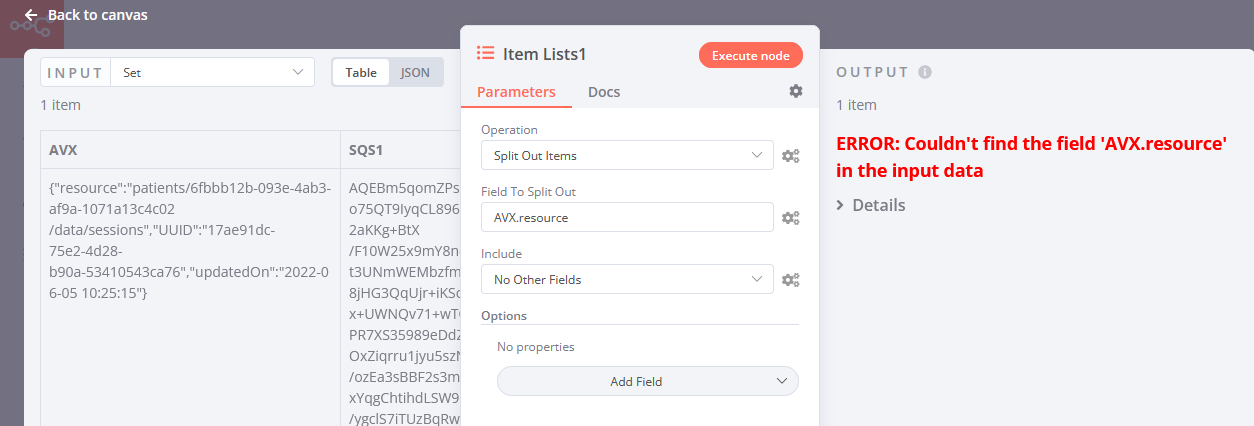Click the Output info icon
The height and width of the screenshot is (426, 1254).
point(925,72)
